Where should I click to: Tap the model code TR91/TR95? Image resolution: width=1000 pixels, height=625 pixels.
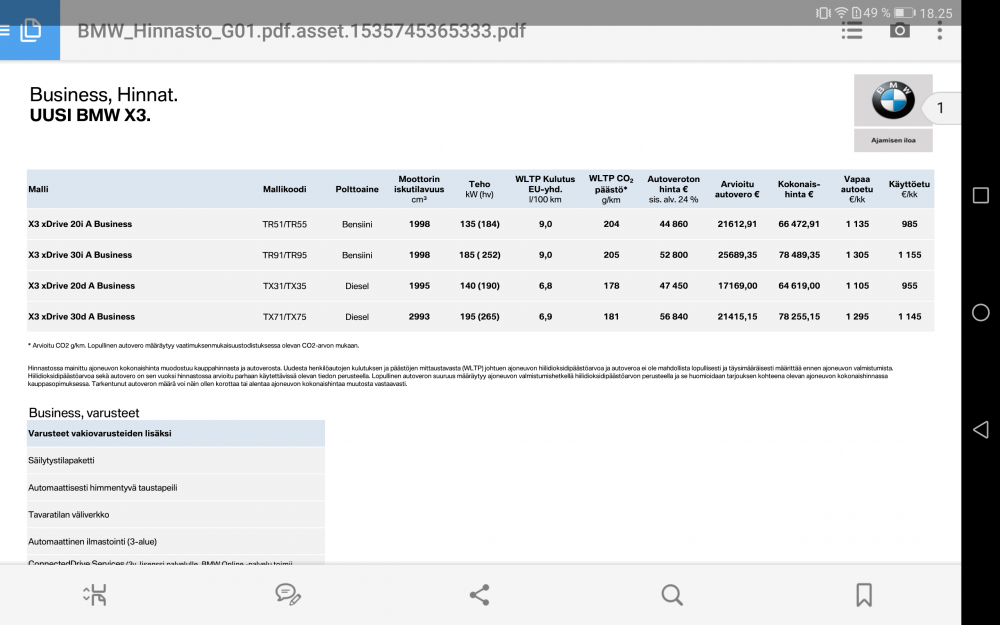click(x=284, y=255)
